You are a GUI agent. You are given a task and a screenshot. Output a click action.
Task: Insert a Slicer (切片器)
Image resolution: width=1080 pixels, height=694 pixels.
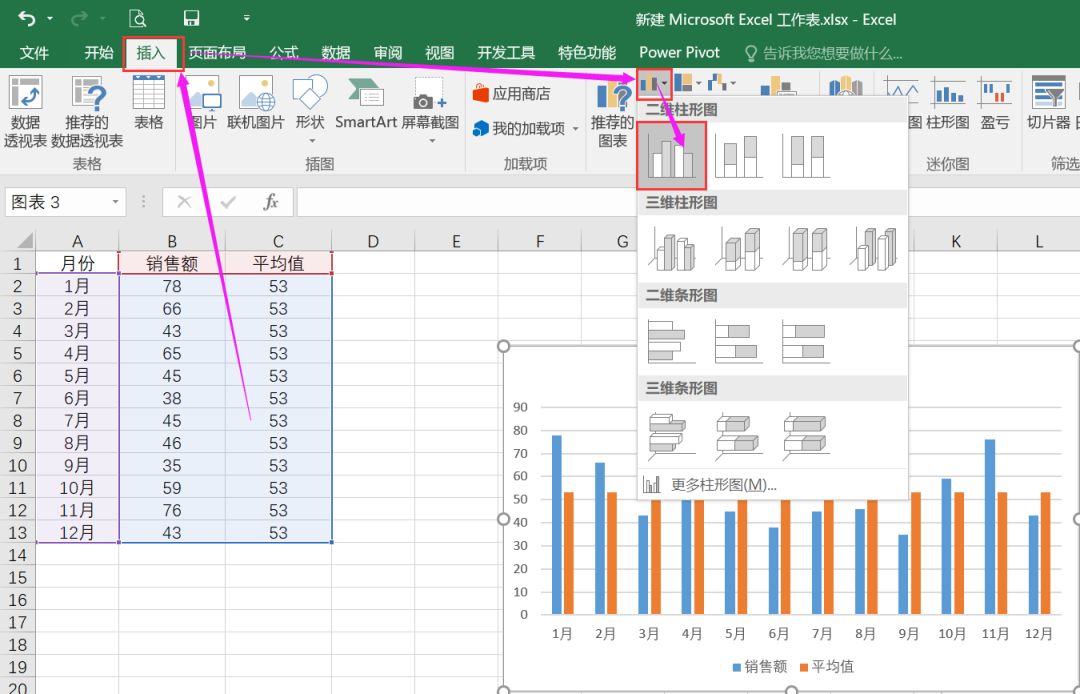[1048, 103]
